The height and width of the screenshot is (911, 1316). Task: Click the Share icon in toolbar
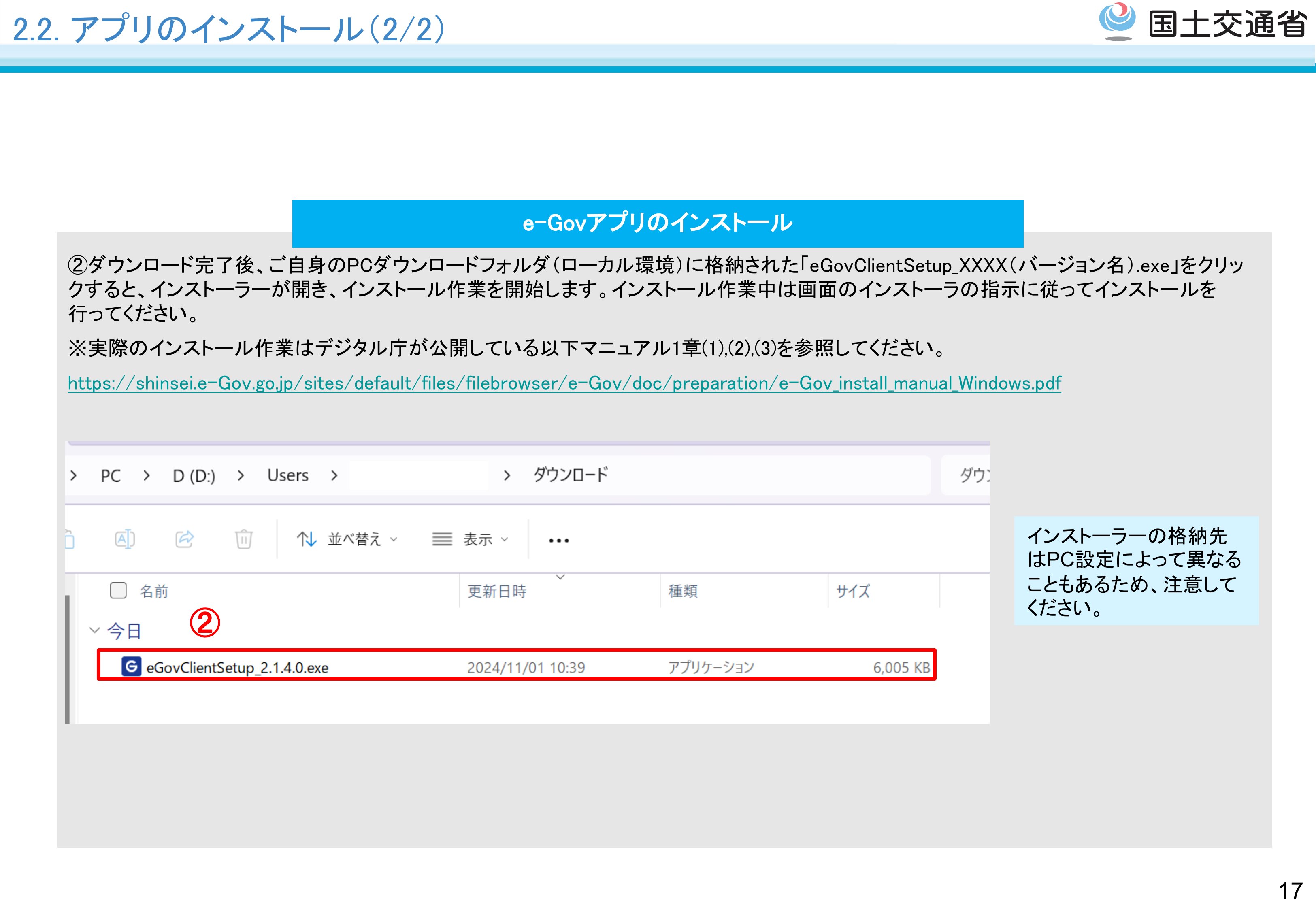(184, 539)
